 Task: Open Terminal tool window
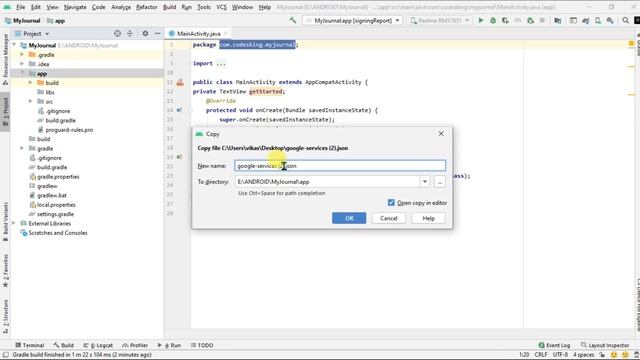[x=29, y=345]
